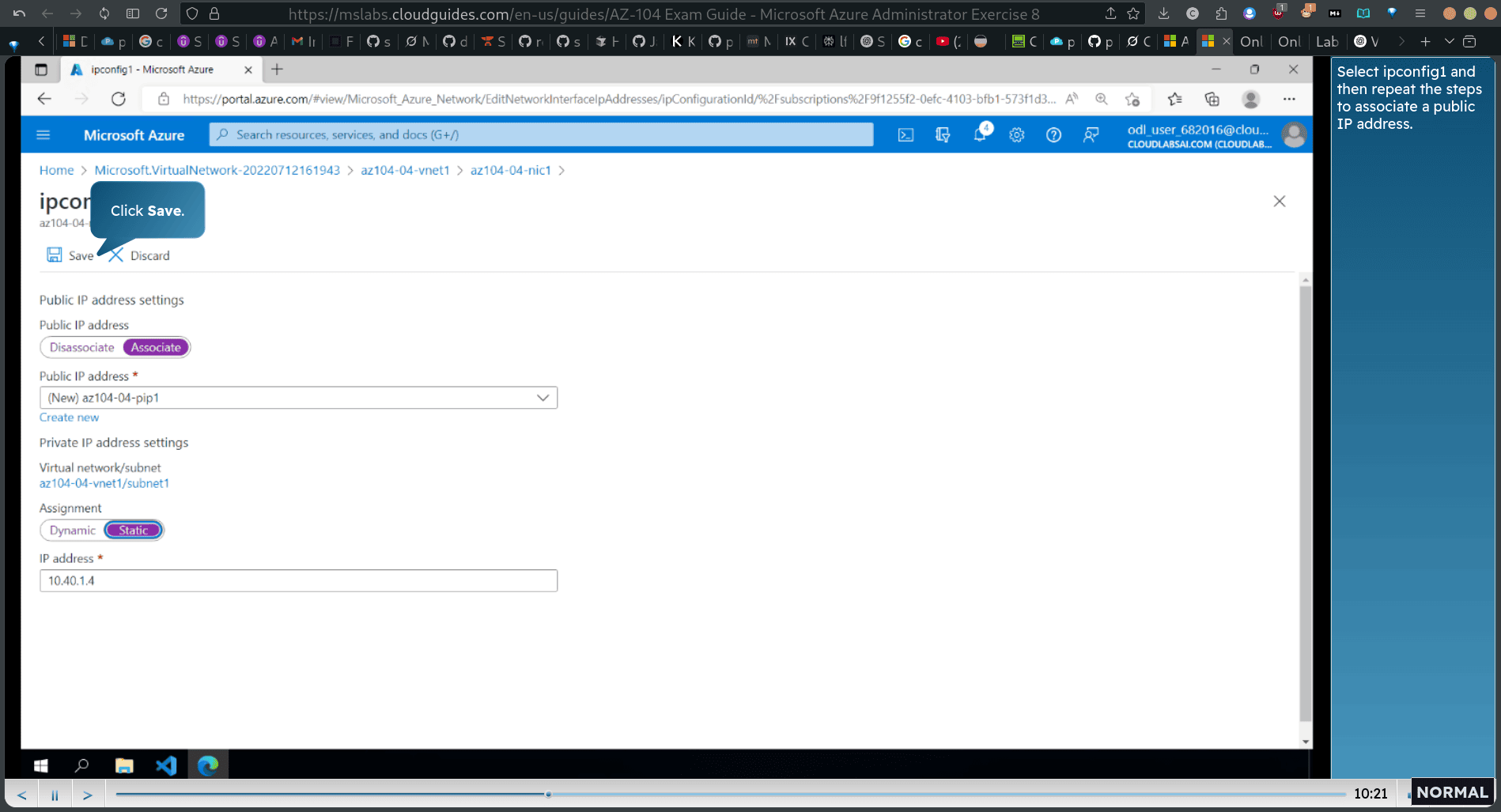
Task: Reload the Azure portal page
Action: pyautogui.click(x=119, y=99)
